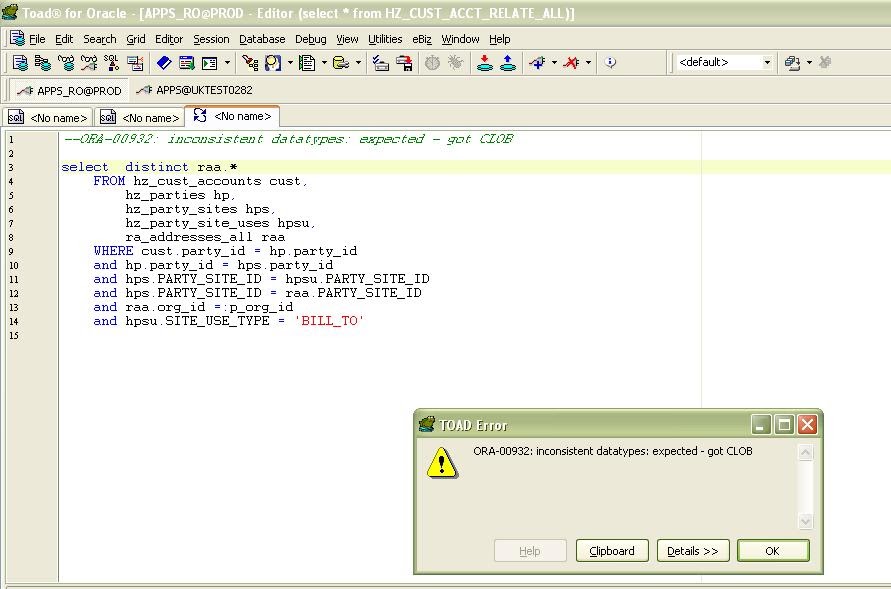Open the <default> workspace combo box

(724, 62)
